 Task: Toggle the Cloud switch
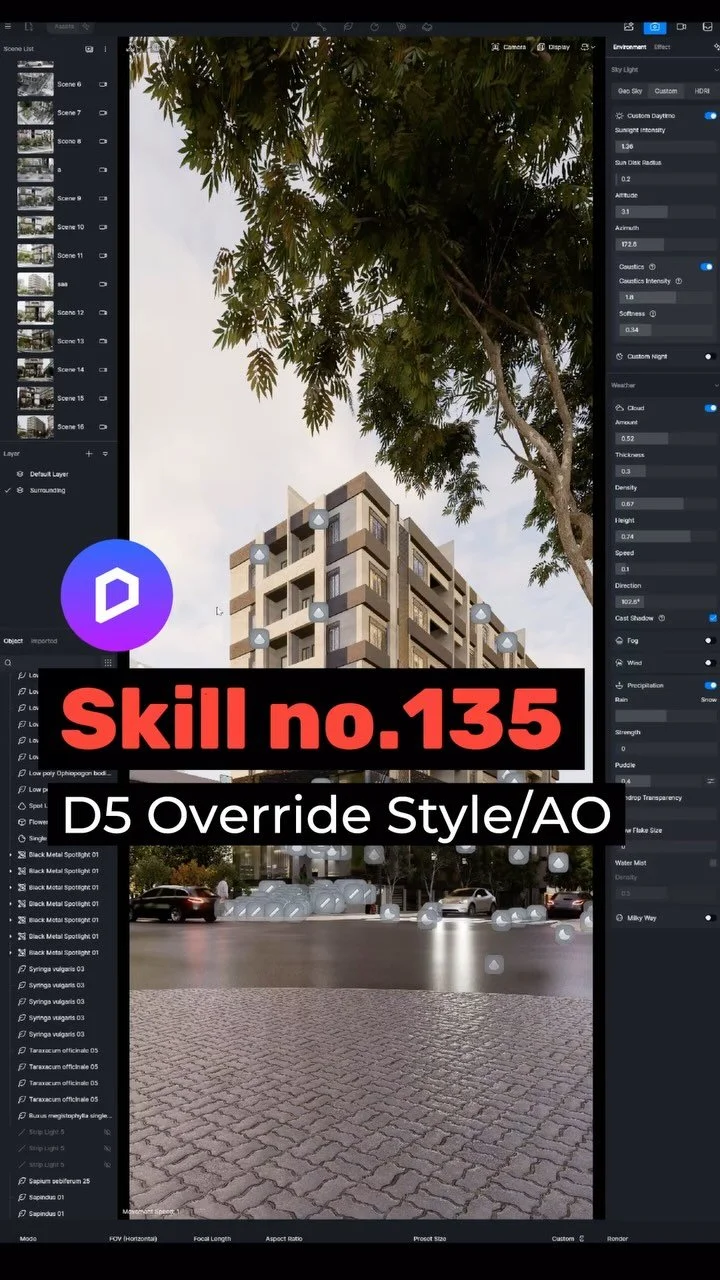pyautogui.click(x=710, y=408)
